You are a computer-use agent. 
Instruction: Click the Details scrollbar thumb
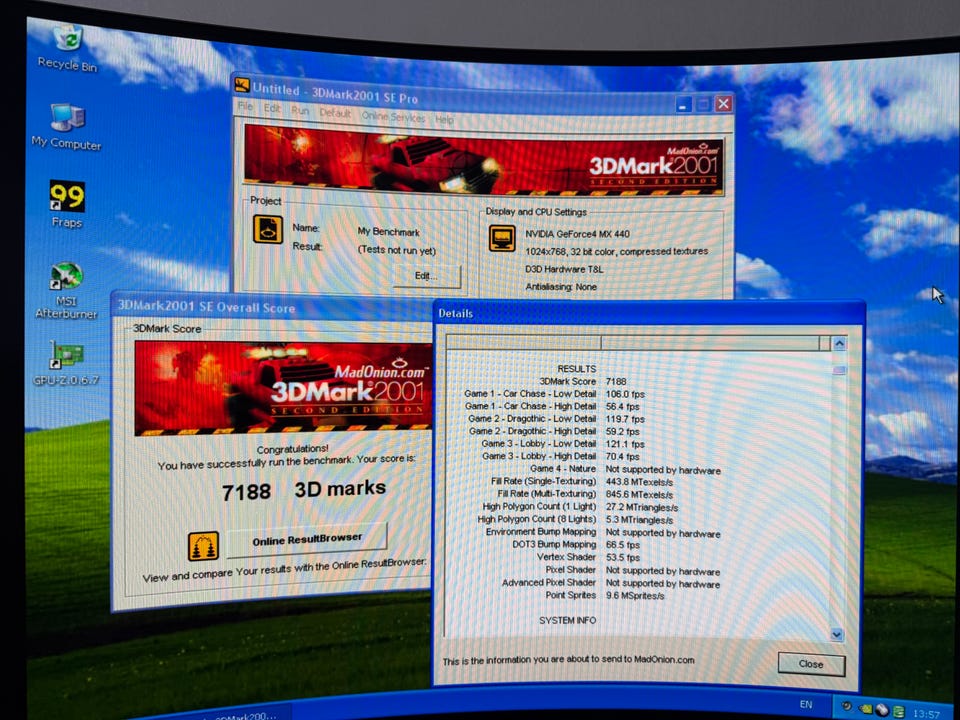point(839,370)
